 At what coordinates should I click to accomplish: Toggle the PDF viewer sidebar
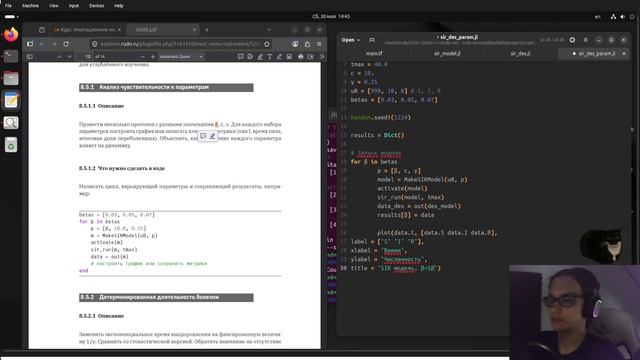click(30, 57)
